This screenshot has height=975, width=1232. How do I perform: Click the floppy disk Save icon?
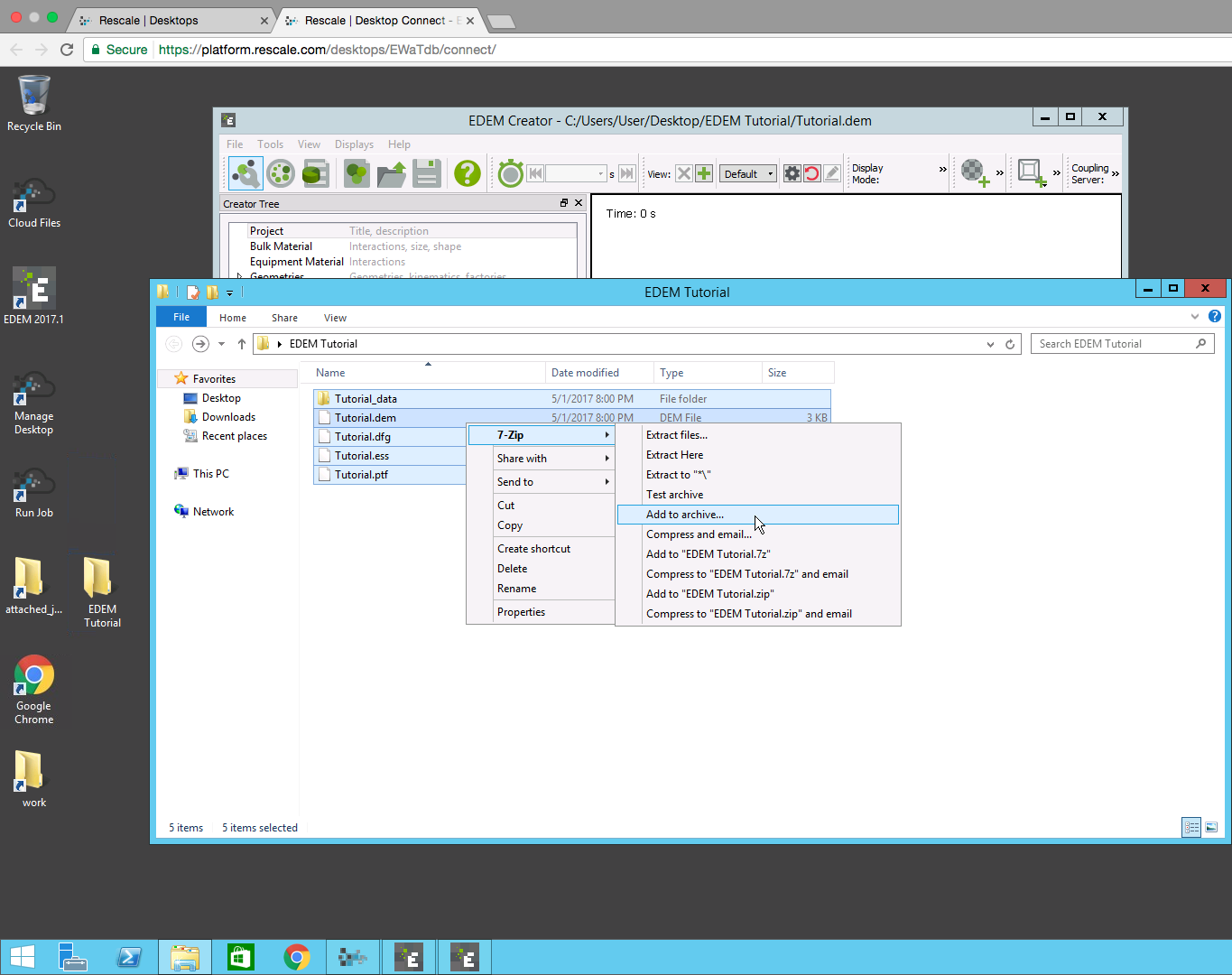click(x=427, y=172)
